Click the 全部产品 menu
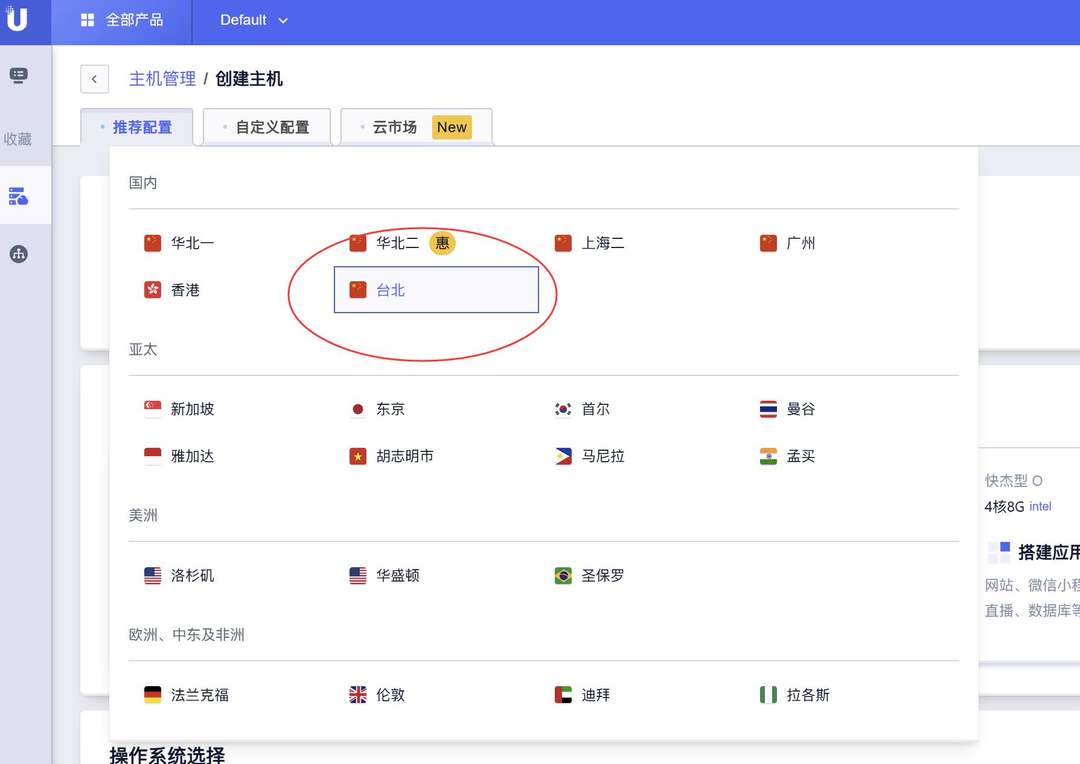 coord(122,20)
